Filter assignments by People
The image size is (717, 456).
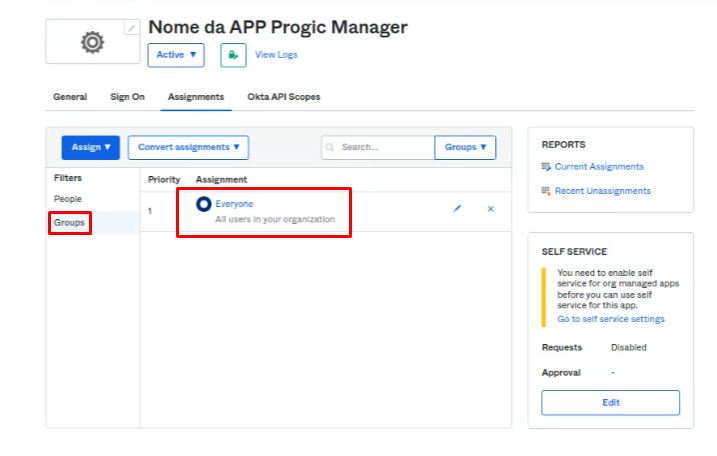click(x=68, y=199)
